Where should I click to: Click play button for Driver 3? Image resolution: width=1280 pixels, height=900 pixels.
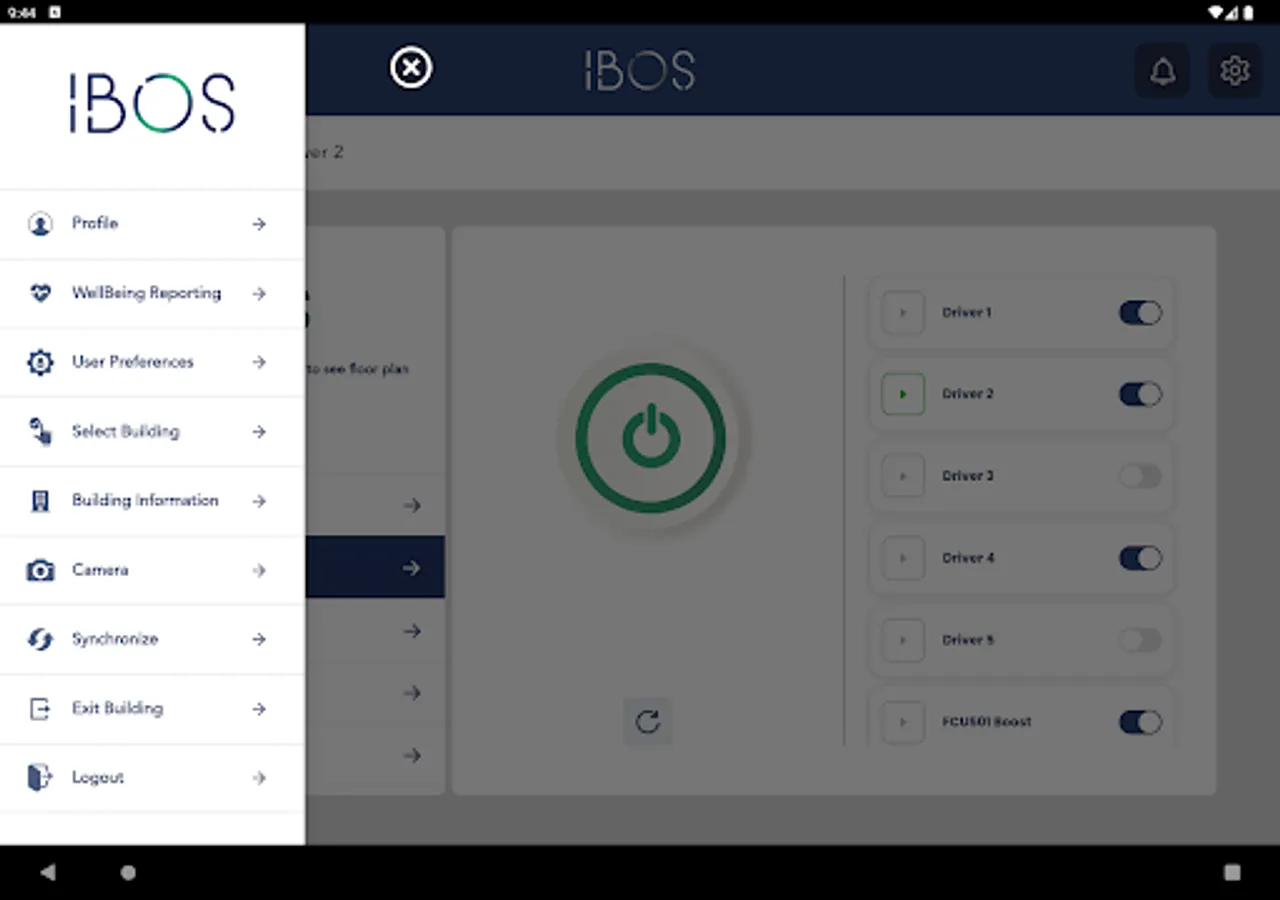[903, 476]
